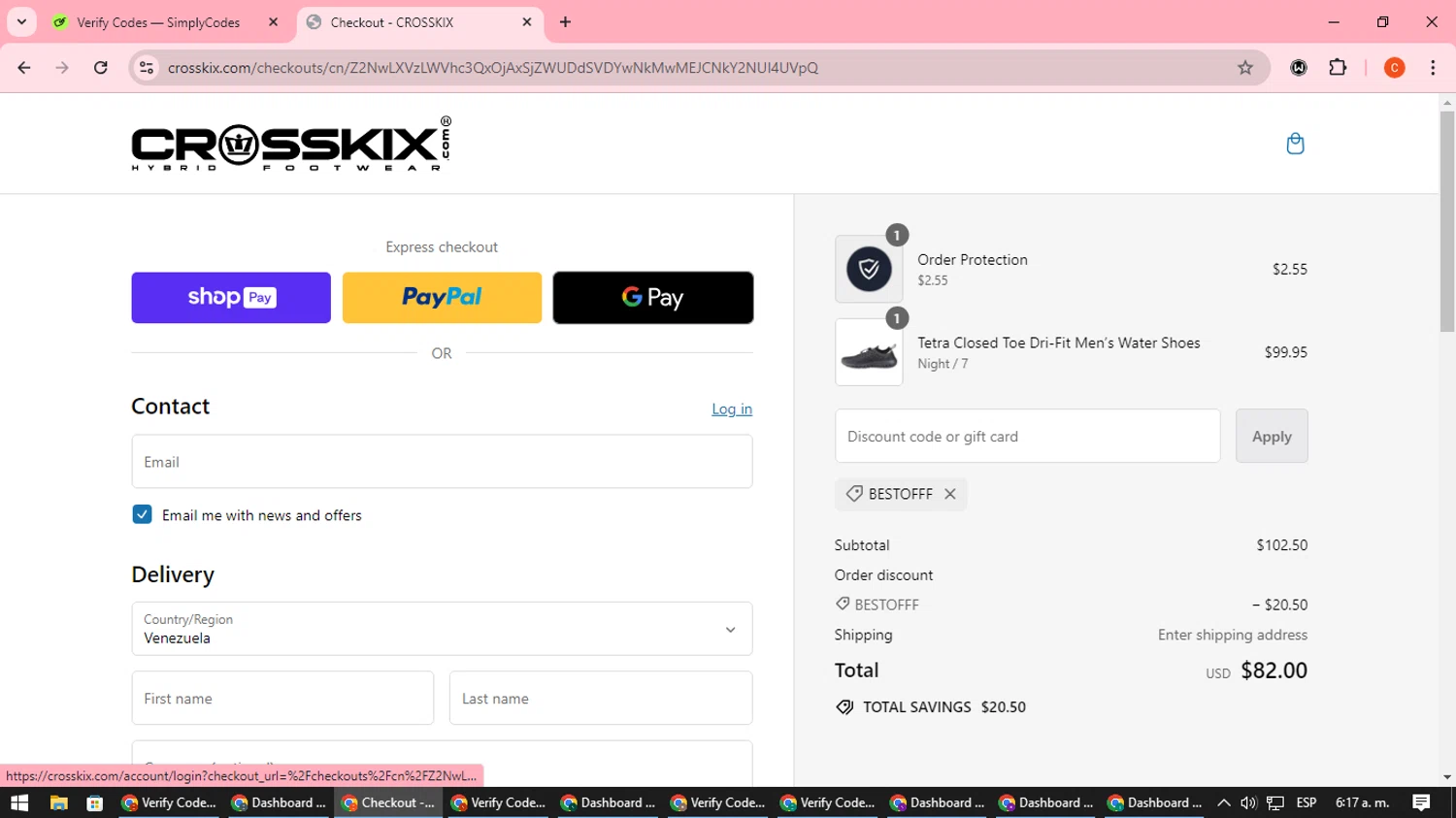Open the network tray icon
Screen dimensions: 1456x818
[x=1275, y=802]
